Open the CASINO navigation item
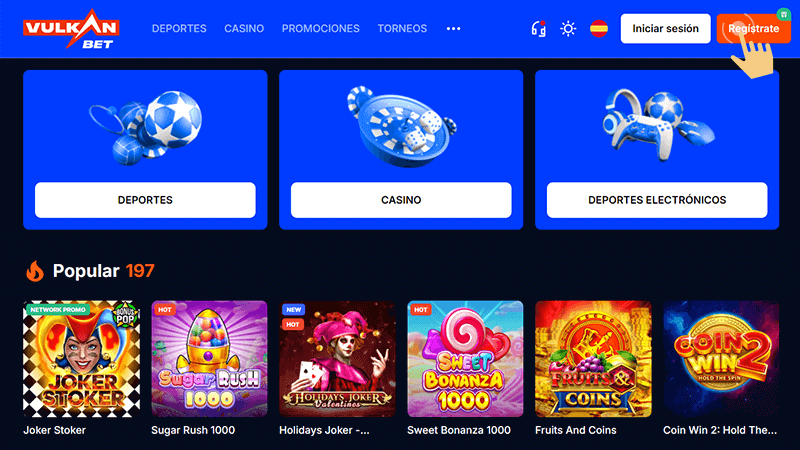800x450 pixels. (244, 29)
